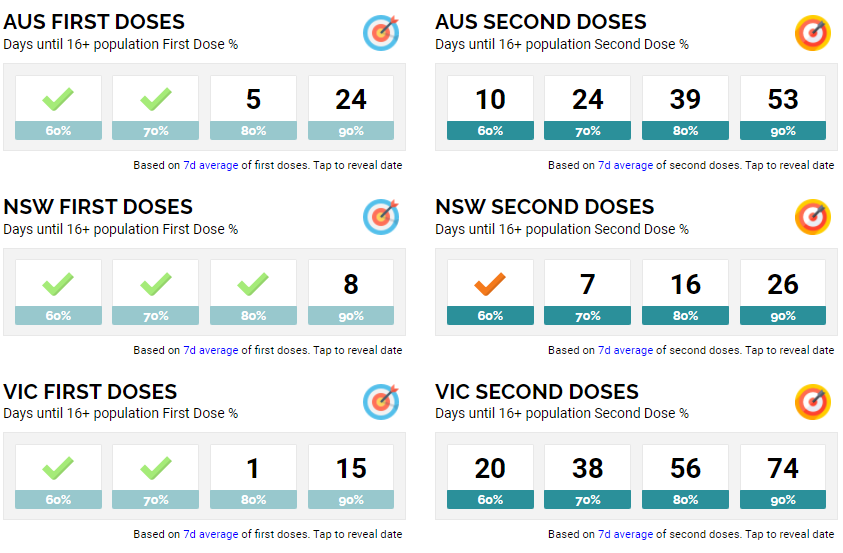Tap the AUS second doses 60% tile showing 10
Viewport: 843px width, 553px height.
[x=490, y=107]
